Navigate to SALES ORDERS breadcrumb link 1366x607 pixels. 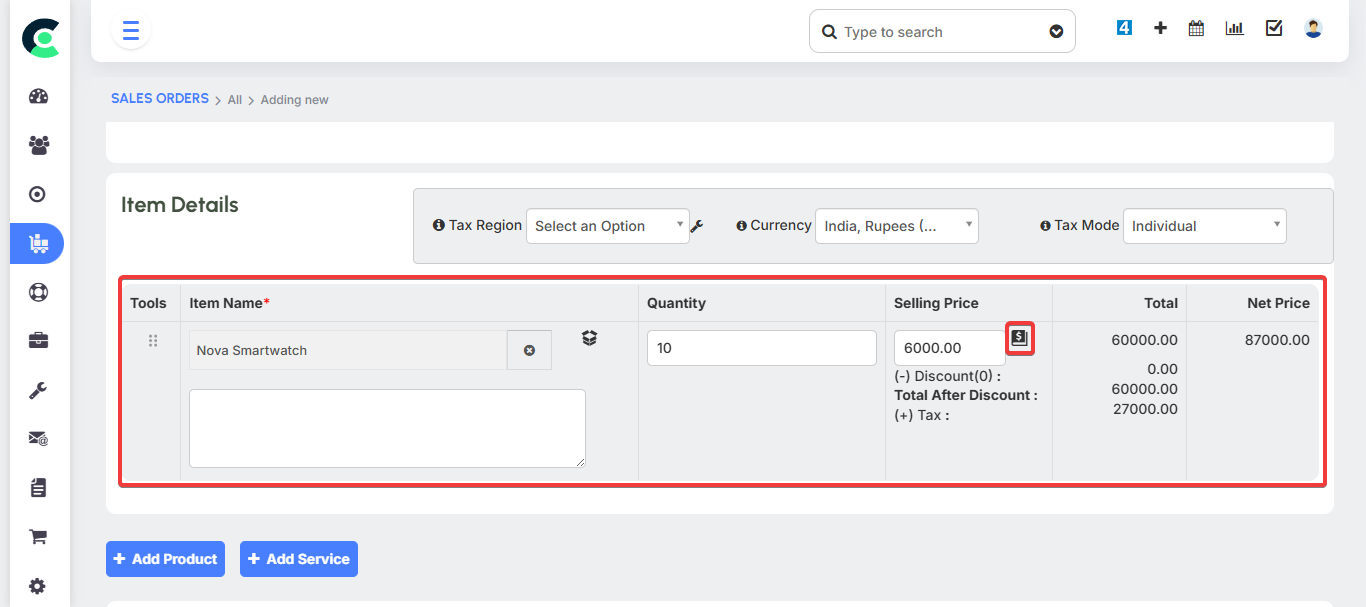[x=159, y=98]
